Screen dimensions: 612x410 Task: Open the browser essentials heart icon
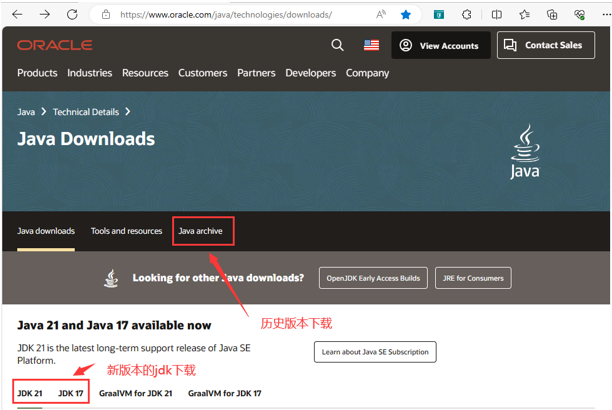click(x=580, y=15)
